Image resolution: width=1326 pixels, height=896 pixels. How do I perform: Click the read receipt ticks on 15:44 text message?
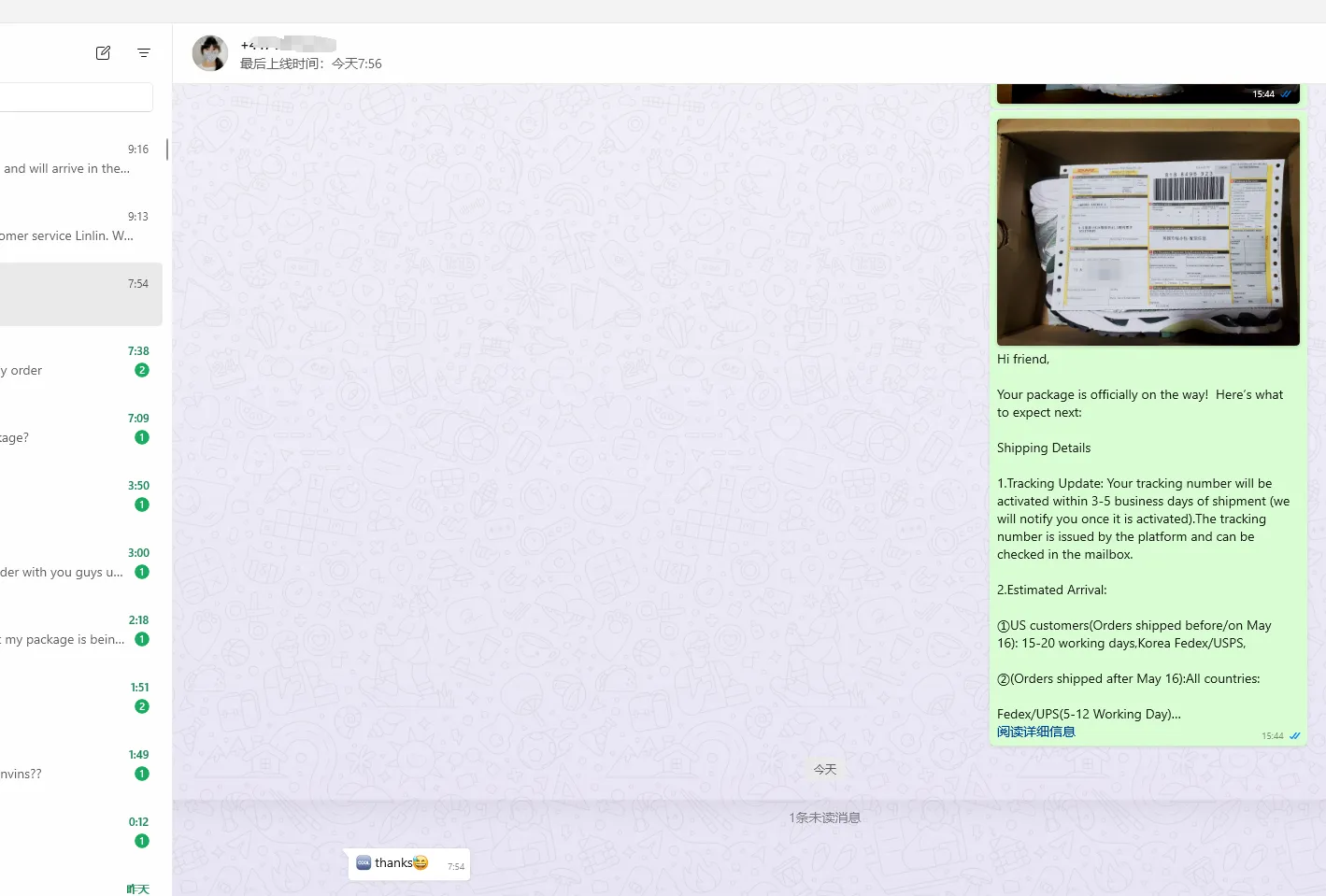tap(1294, 736)
